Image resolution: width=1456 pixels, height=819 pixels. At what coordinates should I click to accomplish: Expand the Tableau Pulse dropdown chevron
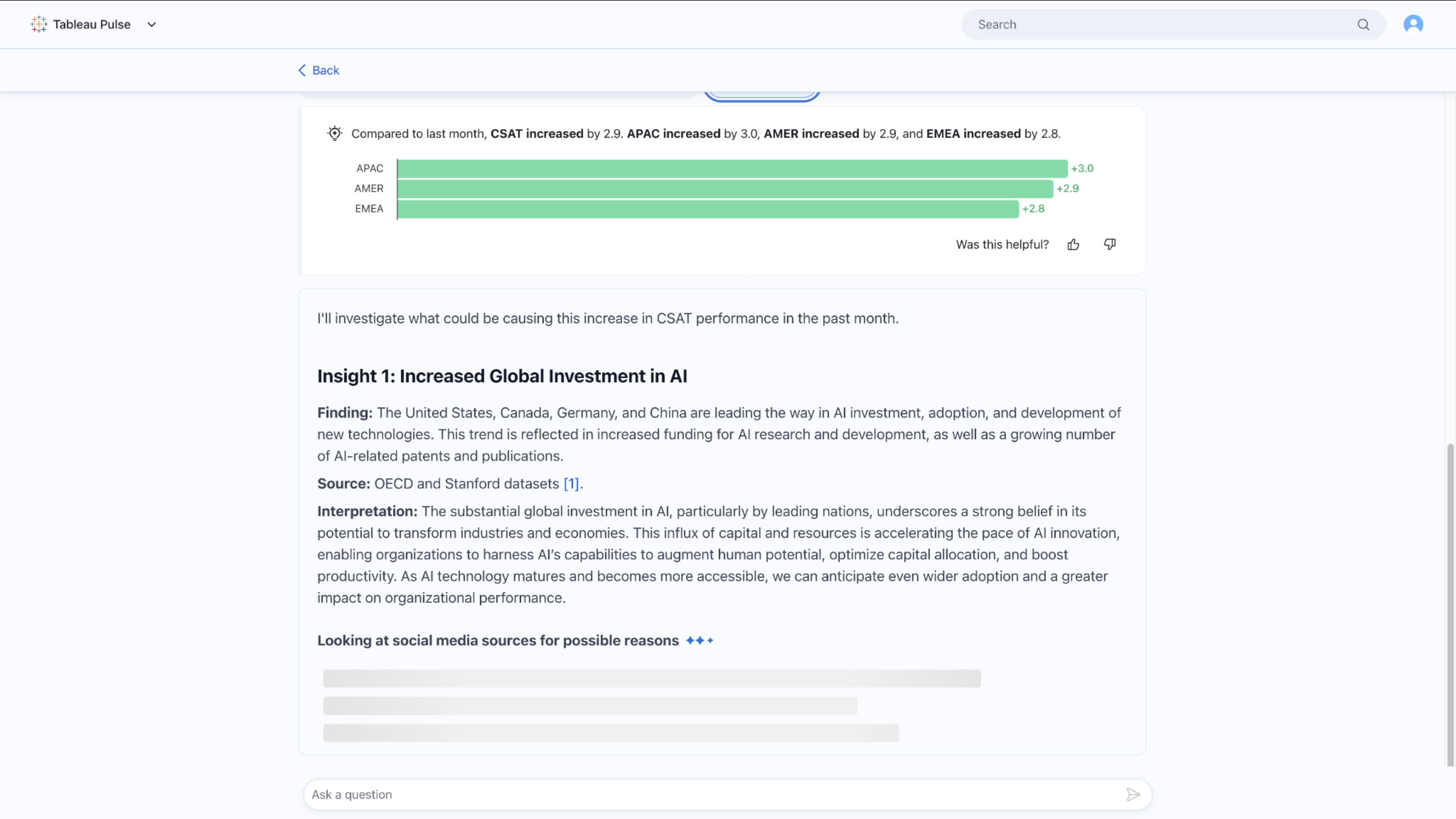click(x=151, y=24)
